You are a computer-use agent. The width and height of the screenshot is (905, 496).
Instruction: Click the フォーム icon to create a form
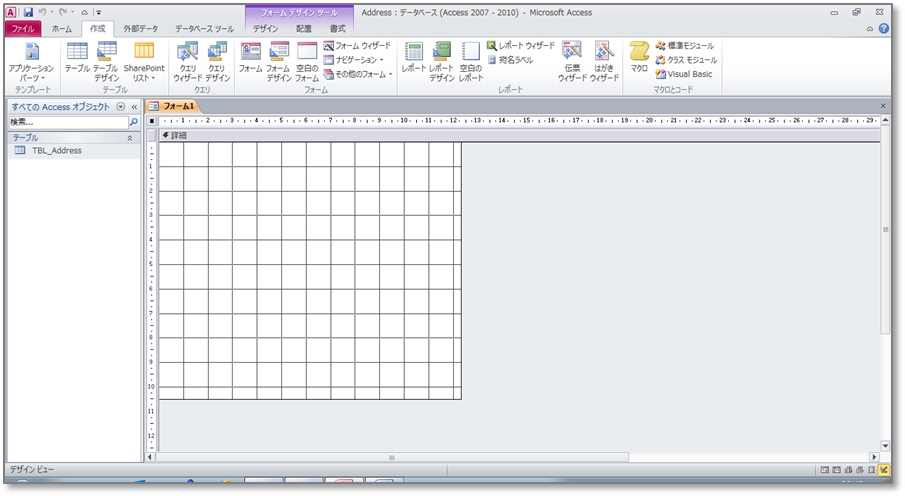pos(250,57)
